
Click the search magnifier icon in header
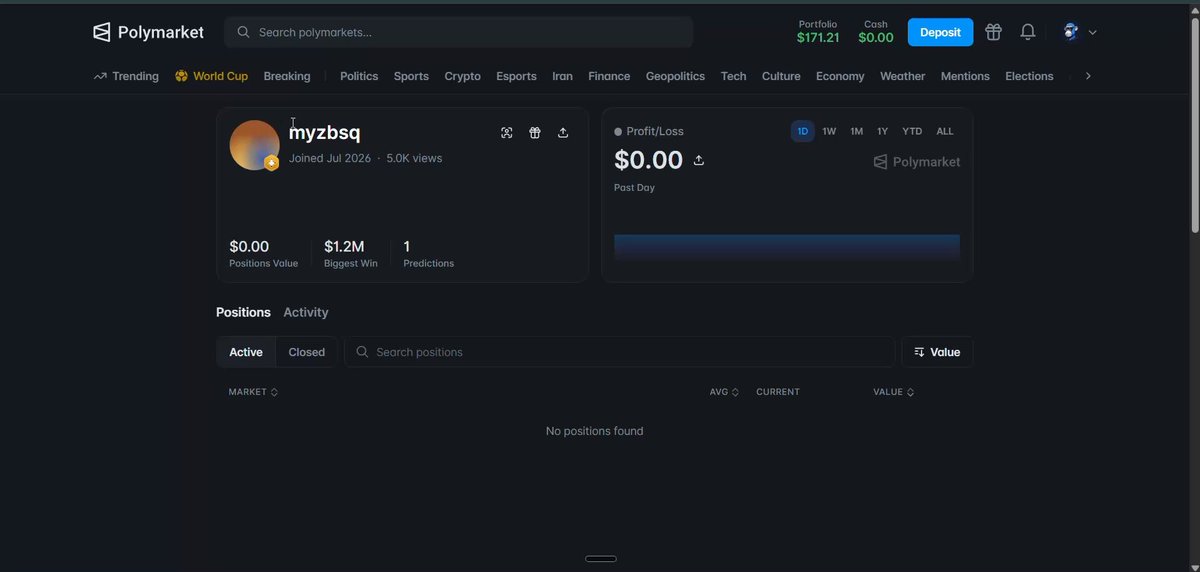[243, 32]
